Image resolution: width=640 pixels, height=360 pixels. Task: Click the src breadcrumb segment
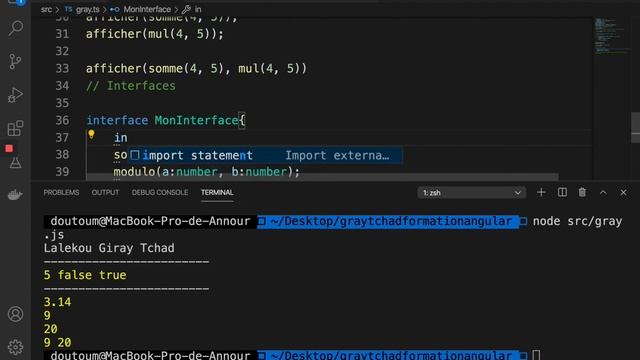coord(46,9)
